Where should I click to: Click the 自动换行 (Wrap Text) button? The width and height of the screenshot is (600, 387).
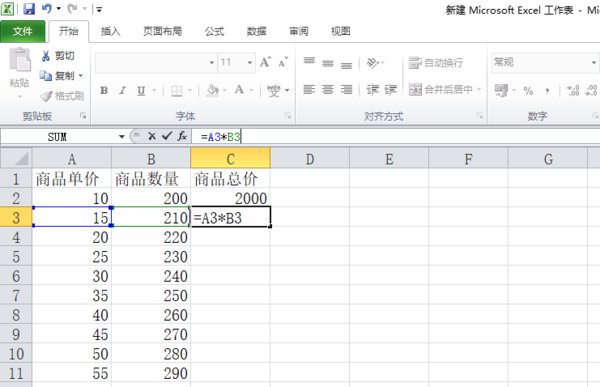[x=435, y=62]
